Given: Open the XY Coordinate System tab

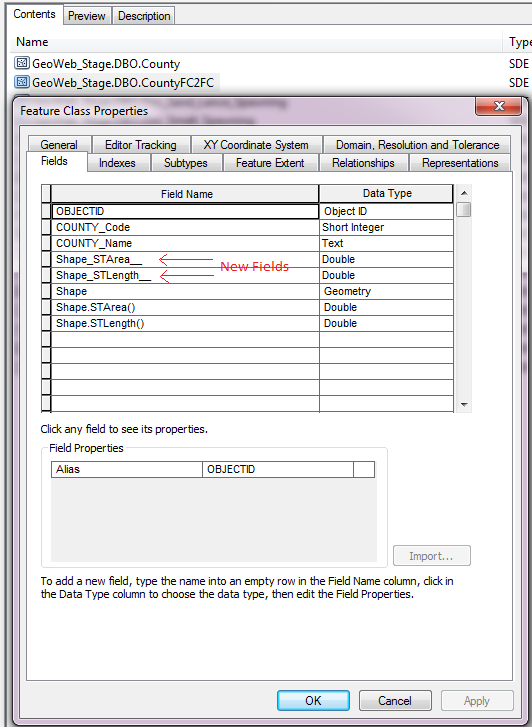Looking at the screenshot, I should [x=256, y=145].
